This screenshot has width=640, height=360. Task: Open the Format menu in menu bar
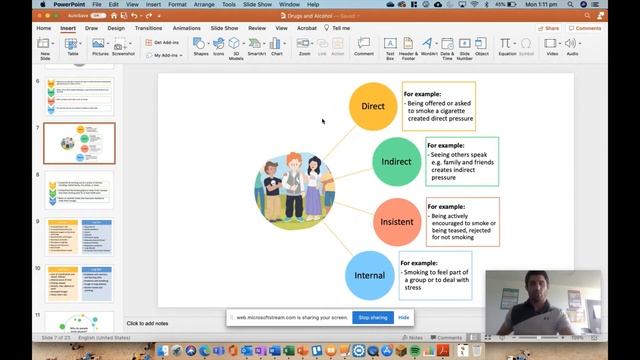[178, 4]
